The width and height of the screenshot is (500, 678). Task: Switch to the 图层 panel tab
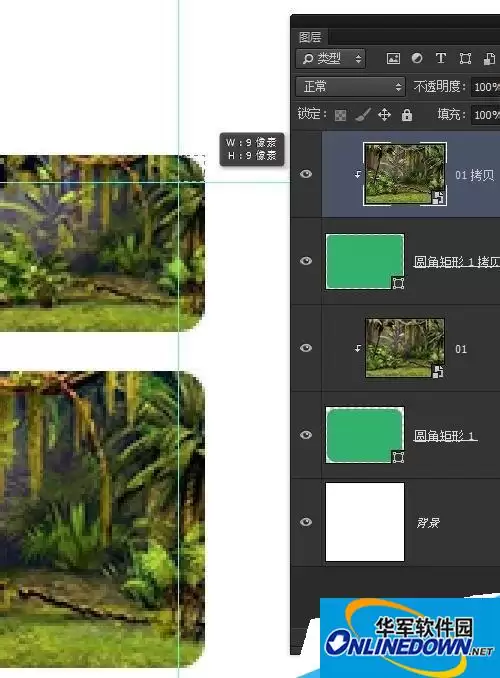310,37
